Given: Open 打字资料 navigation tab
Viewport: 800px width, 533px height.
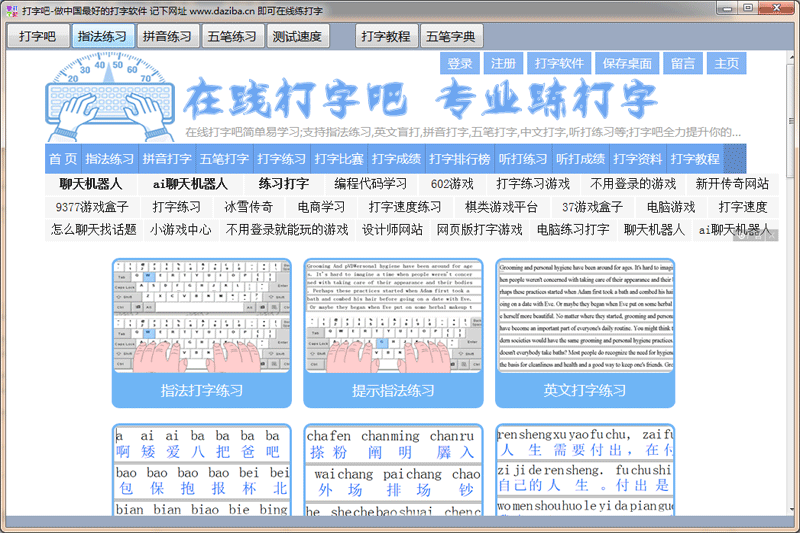Looking at the screenshot, I should (x=638, y=159).
